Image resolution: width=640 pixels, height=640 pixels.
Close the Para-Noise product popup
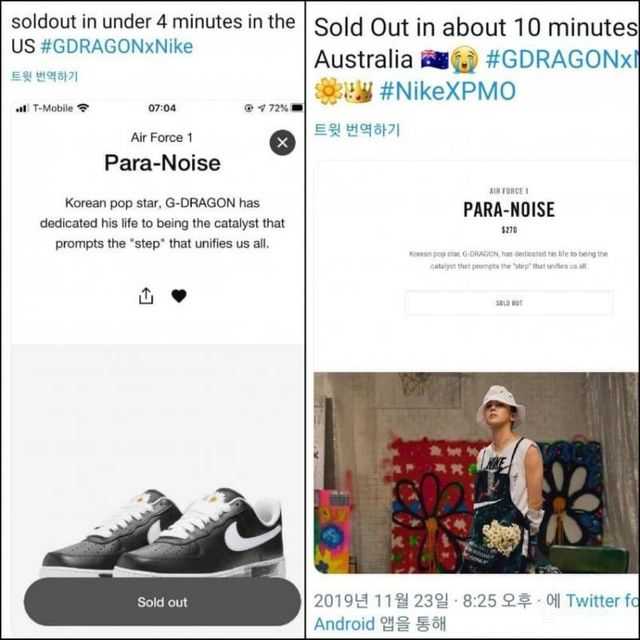[x=282, y=143]
